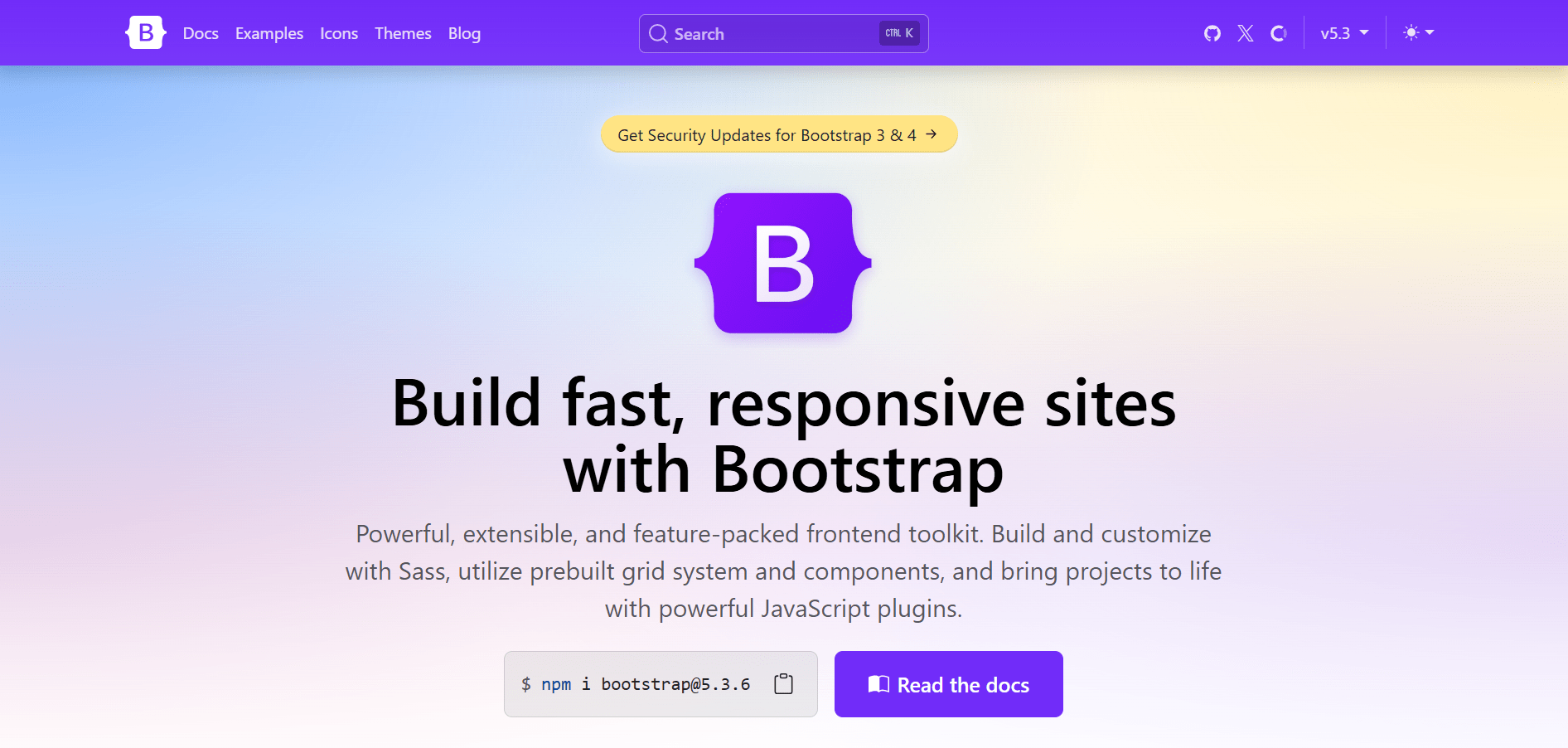Go to Docs in the navbar
Screen dimensions: 1568x748
coord(201,33)
